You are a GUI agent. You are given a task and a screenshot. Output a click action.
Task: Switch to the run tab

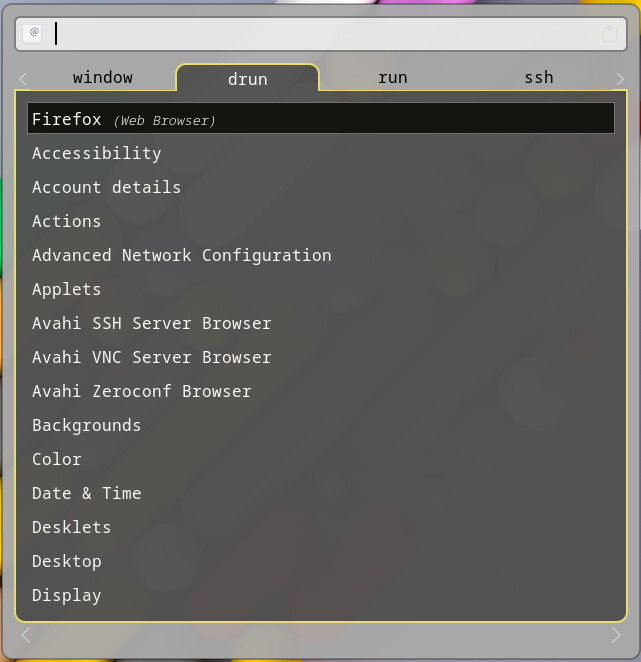pyautogui.click(x=392, y=77)
